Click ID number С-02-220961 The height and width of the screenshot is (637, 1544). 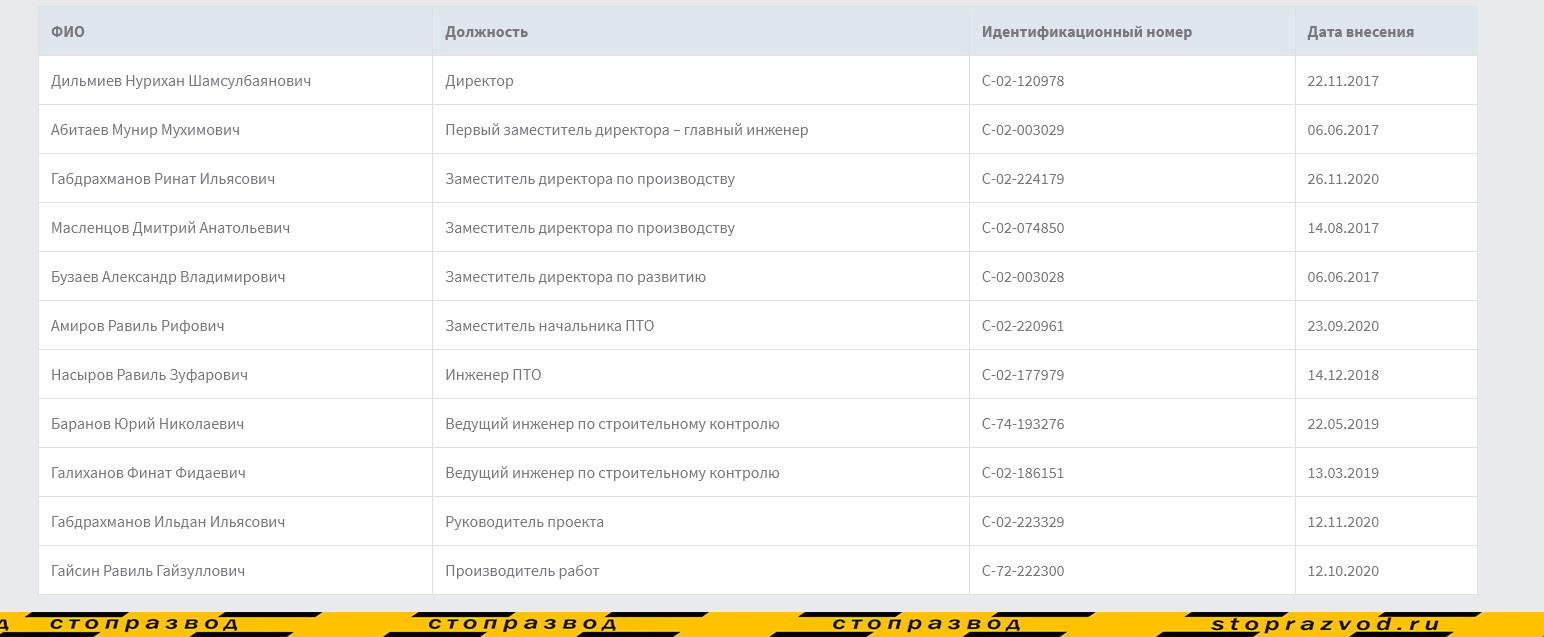[x=1023, y=326]
